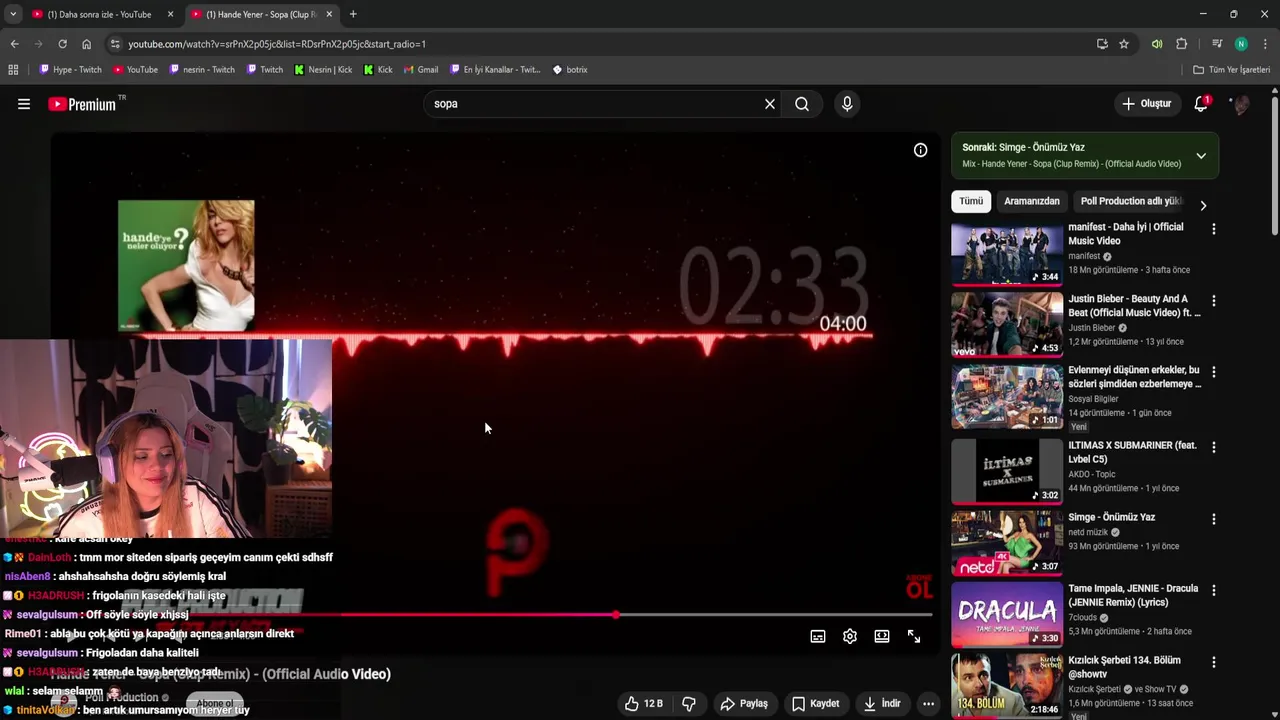
Task: Dislike the video with thumbs down
Action: [689, 704]
